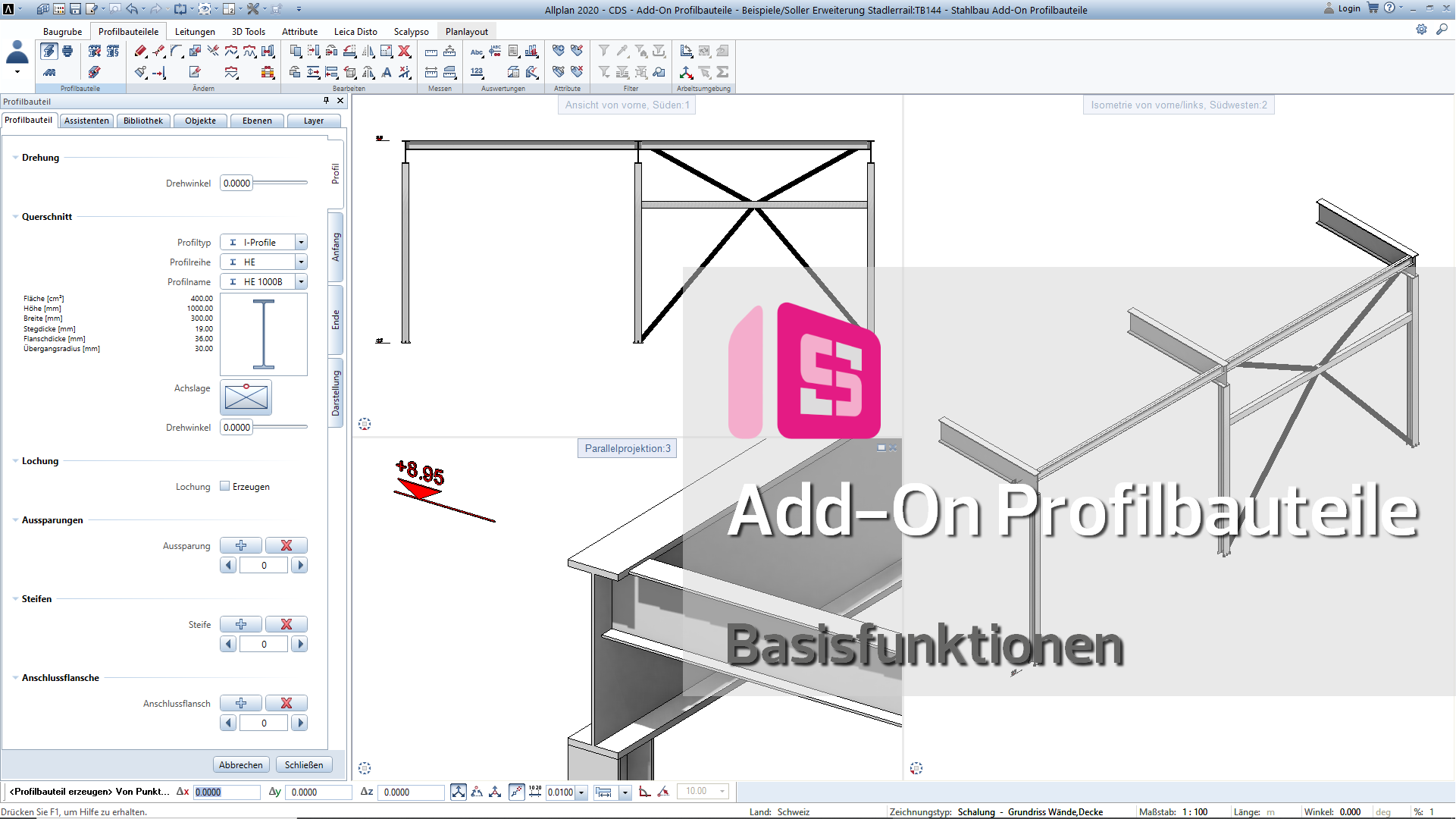
Task: Click the sigma sum icon in Arbeitsumgebung
Action: point(722,72)
